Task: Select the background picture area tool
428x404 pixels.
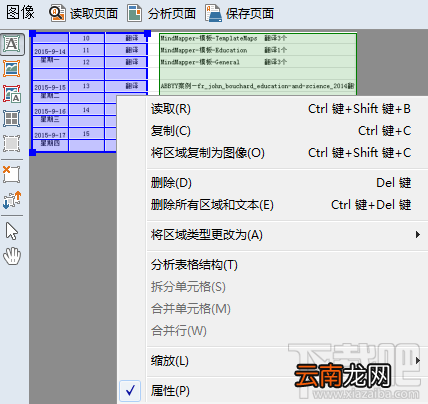Action: (12, 94)
